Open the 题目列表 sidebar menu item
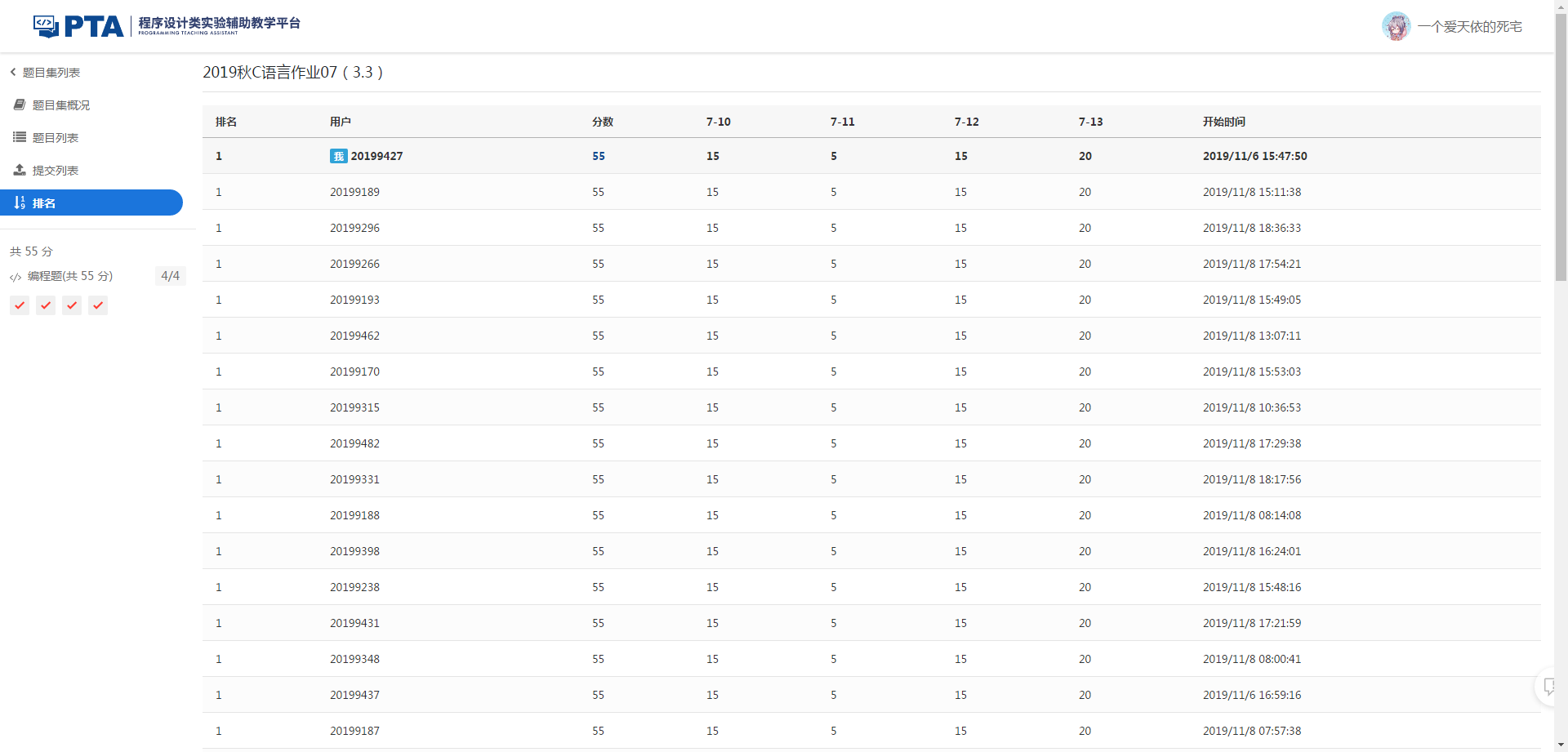This screenshot has height=752, width=1568. 56,137
